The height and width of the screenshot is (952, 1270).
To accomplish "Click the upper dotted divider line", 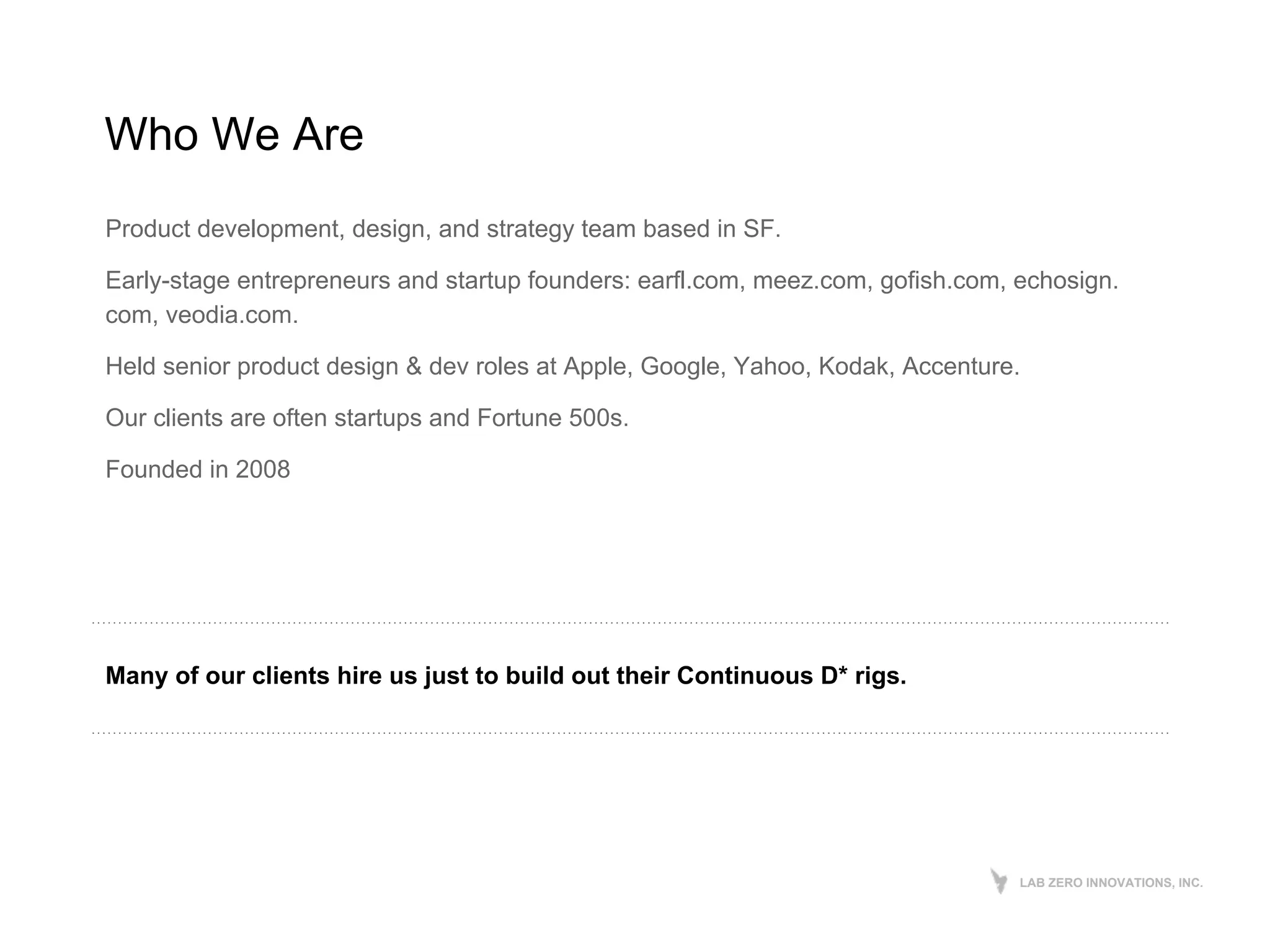I will [x=630, y=622].
